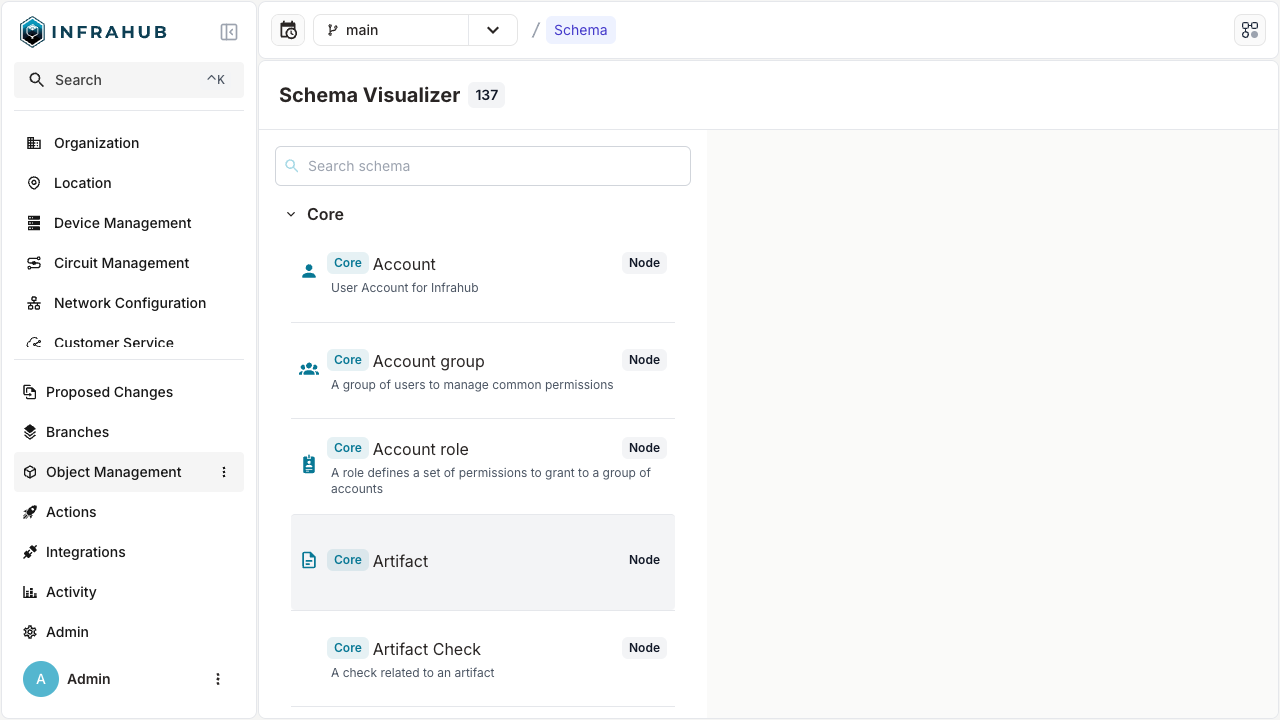Click the Search schema input field

483,165
